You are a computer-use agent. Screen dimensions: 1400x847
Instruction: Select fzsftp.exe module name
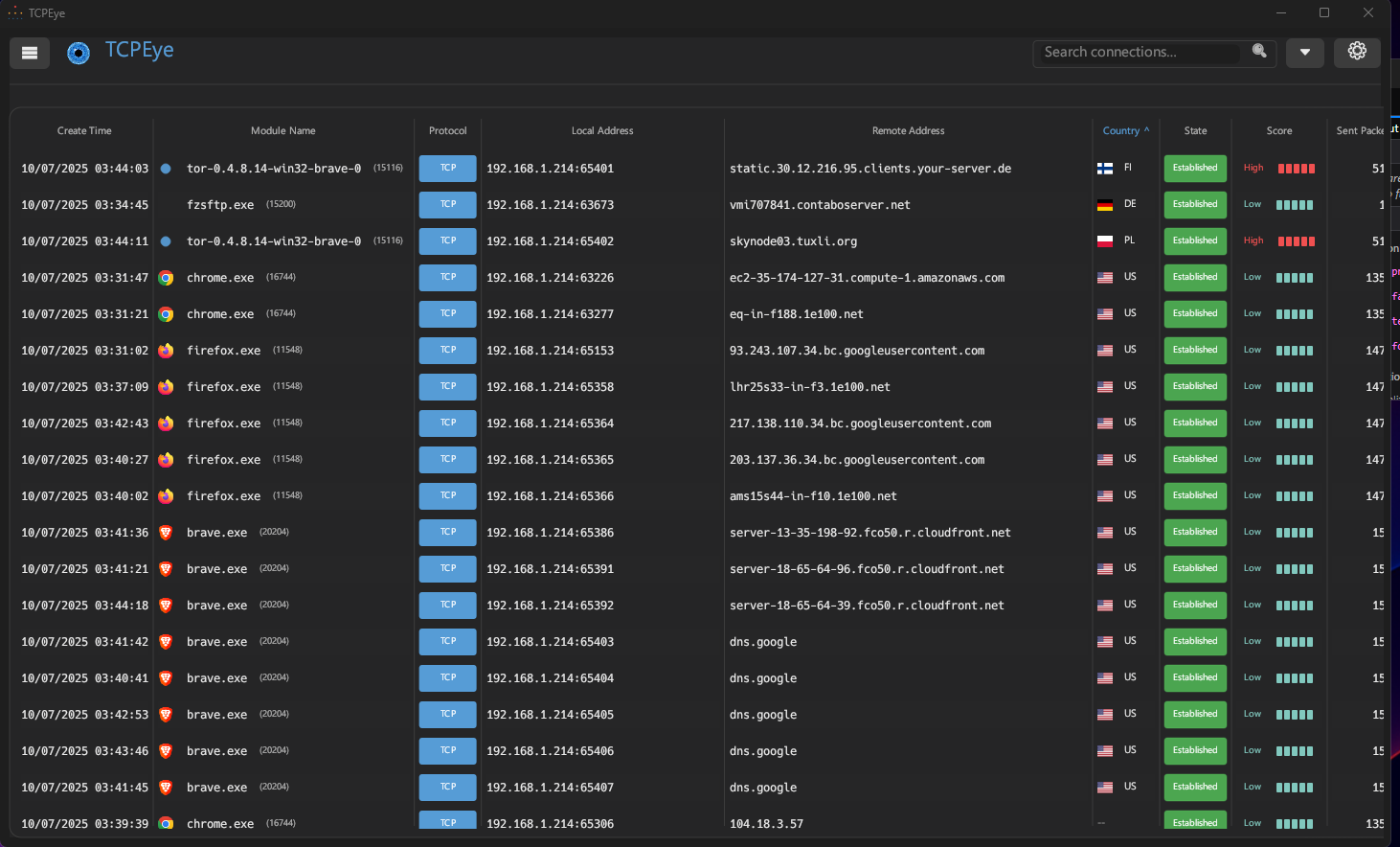click(220, 205)
